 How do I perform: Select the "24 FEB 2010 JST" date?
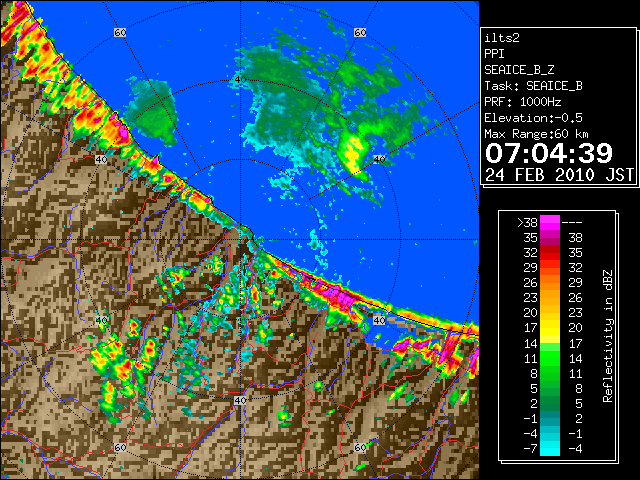559,175
